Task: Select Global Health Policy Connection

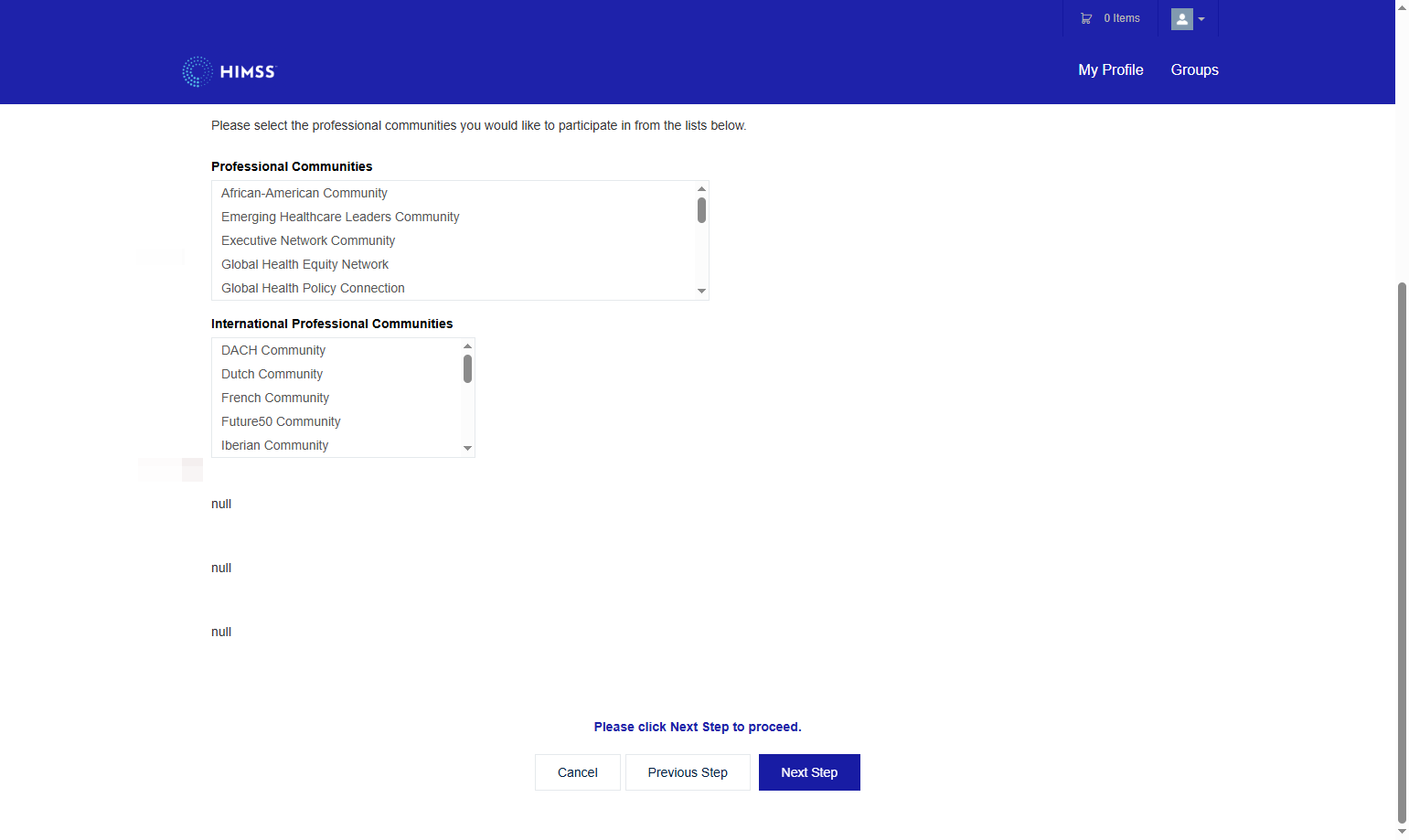Action: coord(454,288)
